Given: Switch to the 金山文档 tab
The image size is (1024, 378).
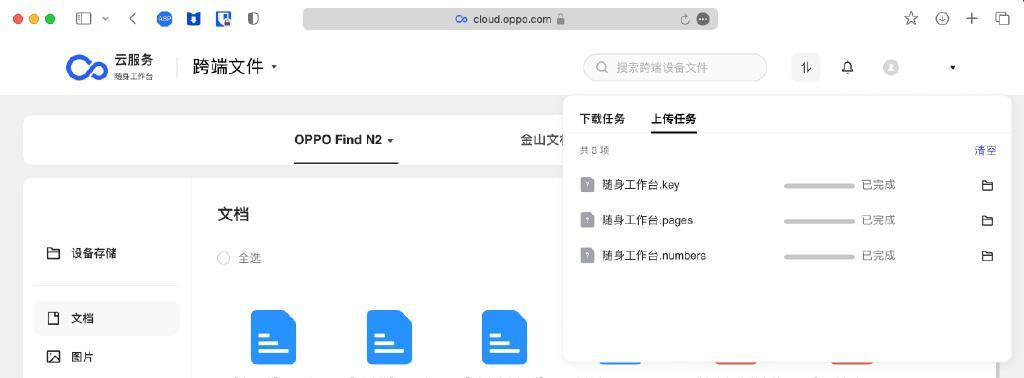Looking at the screenshot, I should 542,140.
